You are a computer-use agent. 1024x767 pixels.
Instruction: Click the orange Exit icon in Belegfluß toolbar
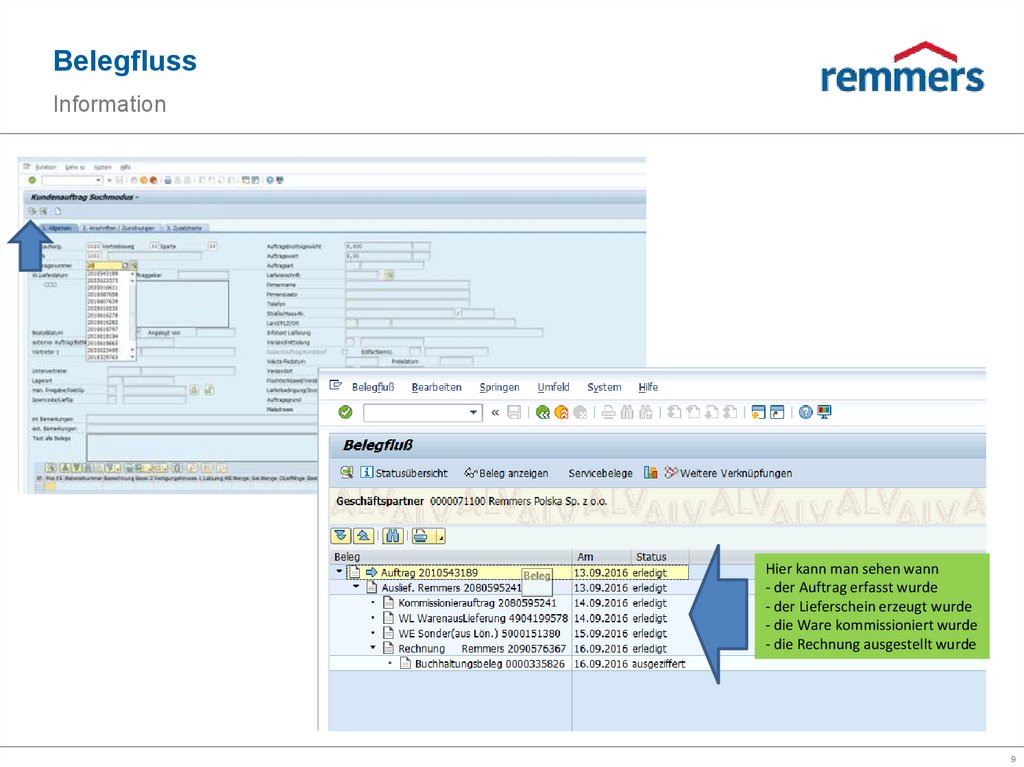coord(561,412)
